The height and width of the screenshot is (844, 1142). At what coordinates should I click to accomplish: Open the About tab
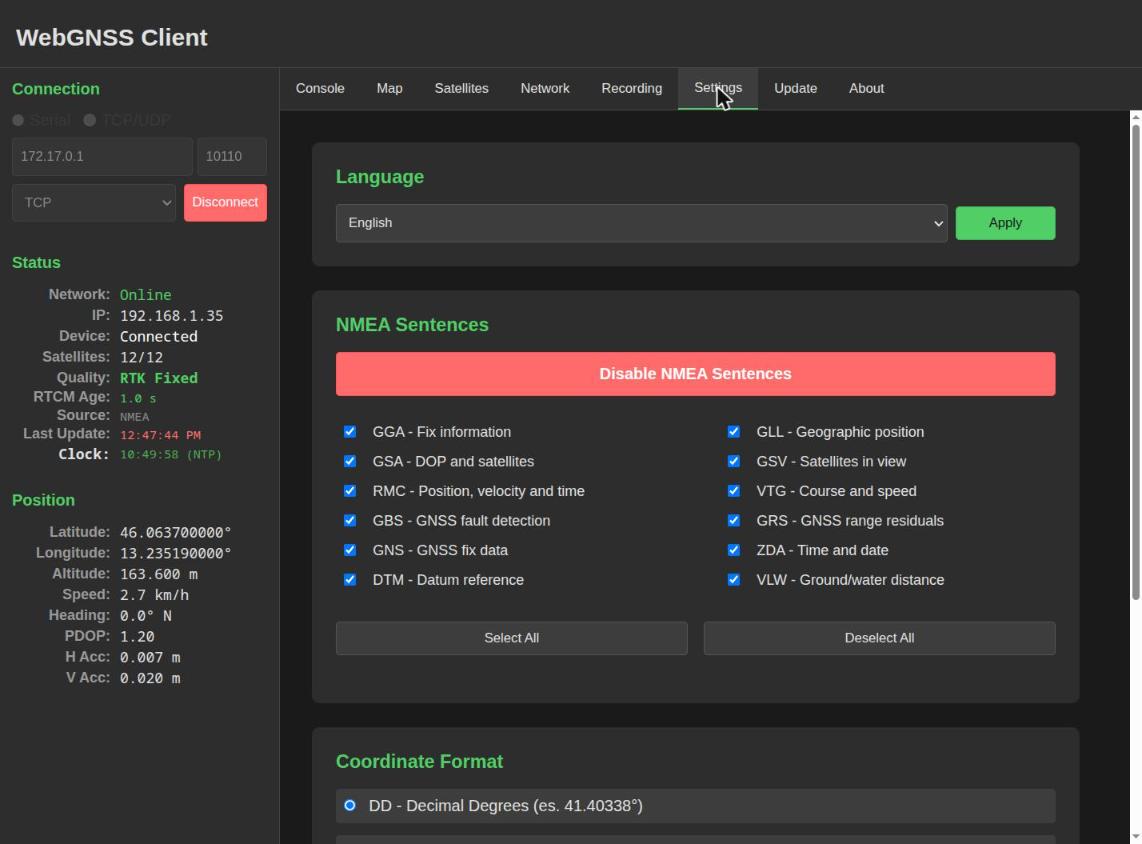coord(866,89)
